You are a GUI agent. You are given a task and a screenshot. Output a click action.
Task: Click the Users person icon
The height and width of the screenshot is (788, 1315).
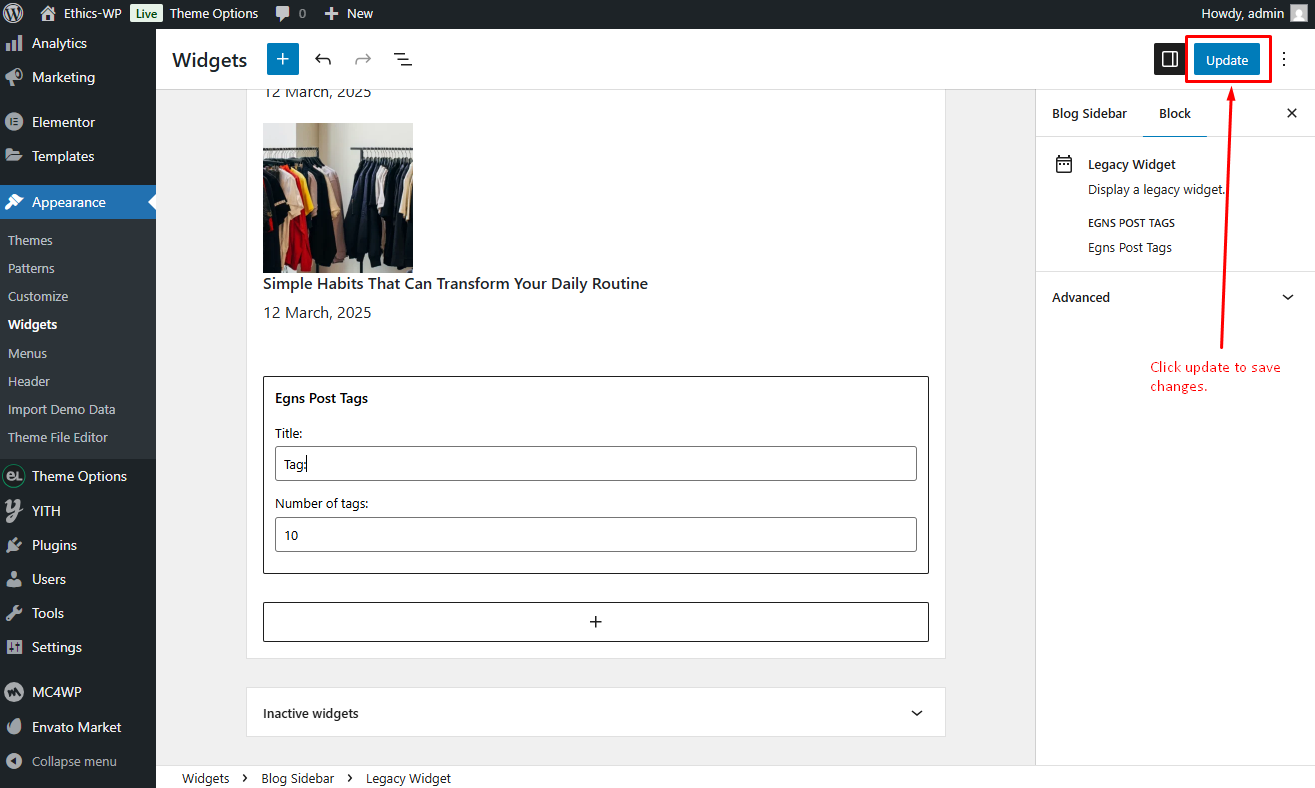pos(14,579)
